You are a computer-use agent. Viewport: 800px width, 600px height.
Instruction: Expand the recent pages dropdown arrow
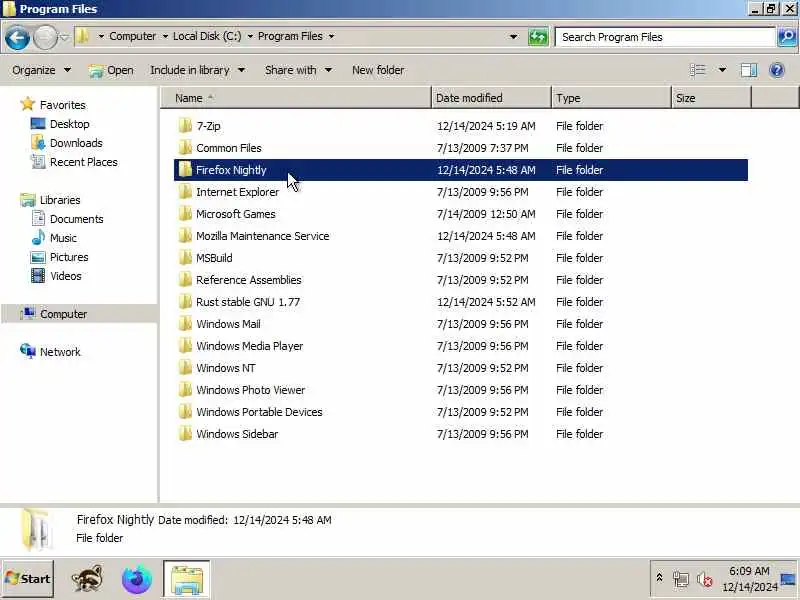(64, 37)
